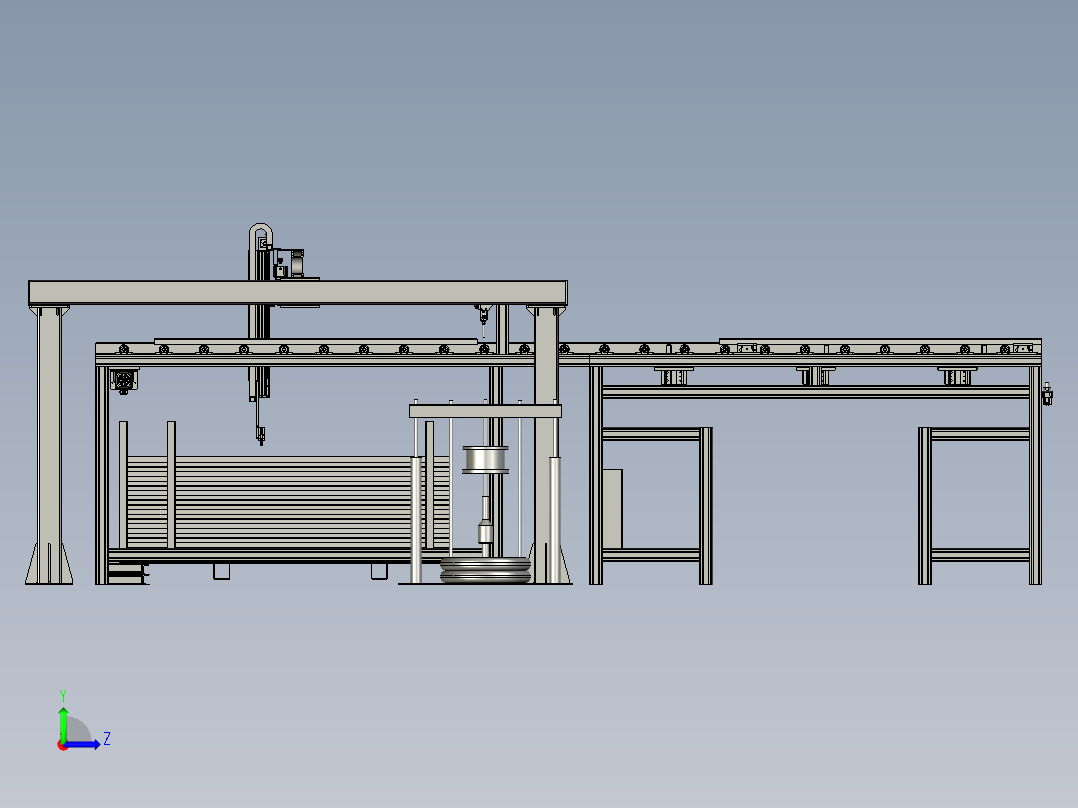Viewport: 1078px width, 808px height.
Task: Click the green Y axis arrow of the triad
Action: point(63,723)
